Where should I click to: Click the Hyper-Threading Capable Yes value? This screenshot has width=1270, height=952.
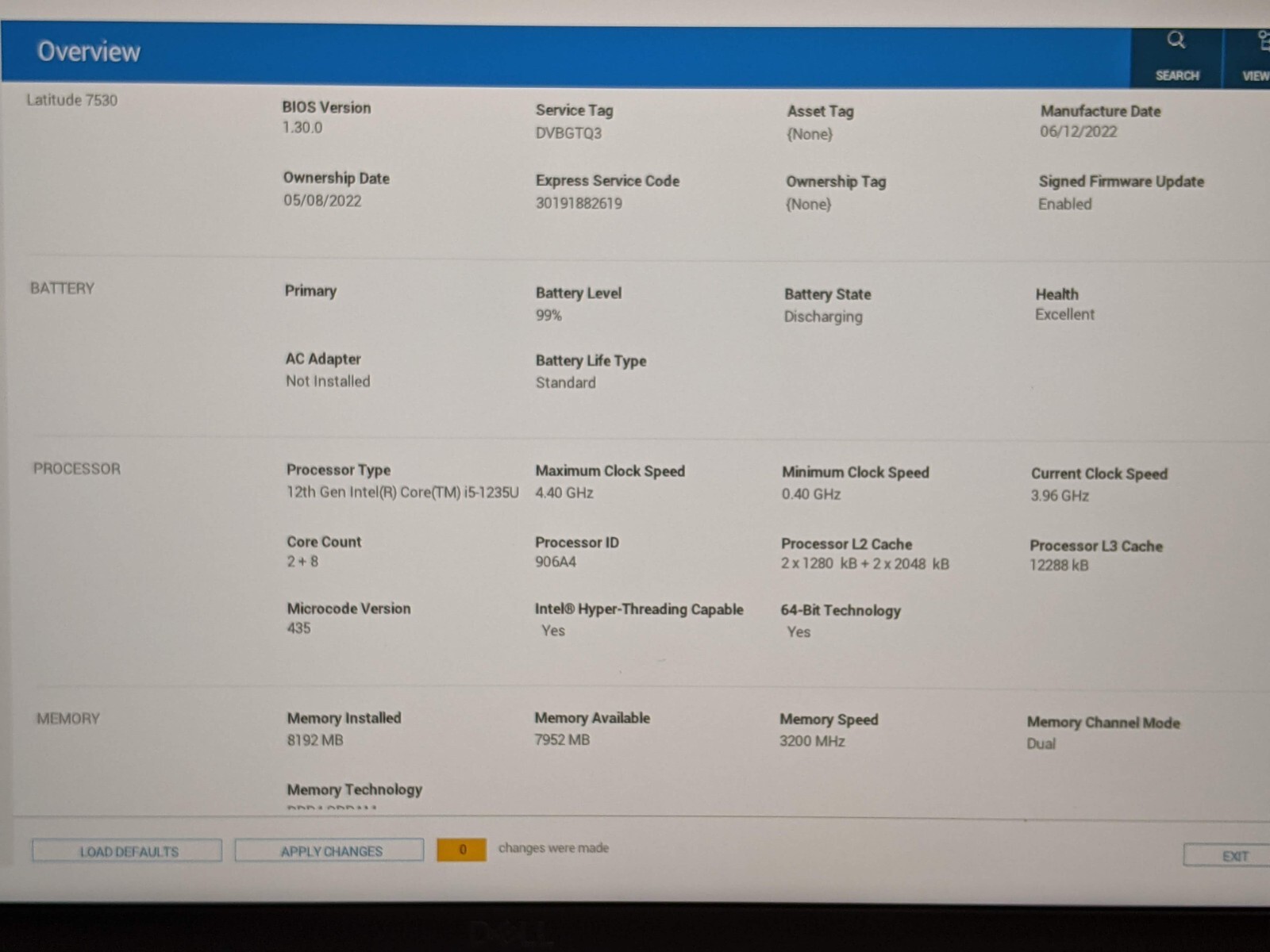coord(553,631)
